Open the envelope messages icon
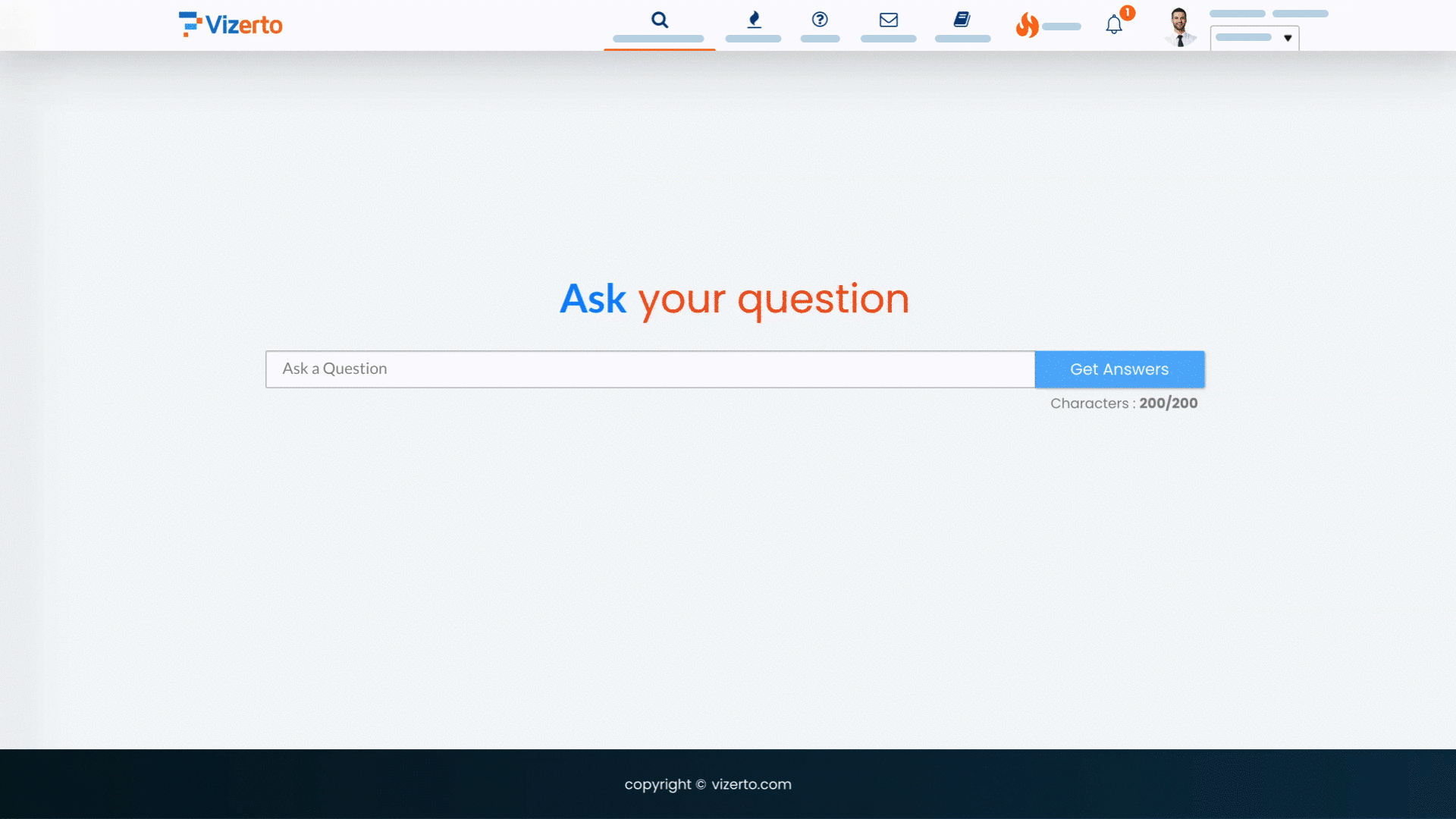This screenshot has height=819, width=1456. click(889, 20)
